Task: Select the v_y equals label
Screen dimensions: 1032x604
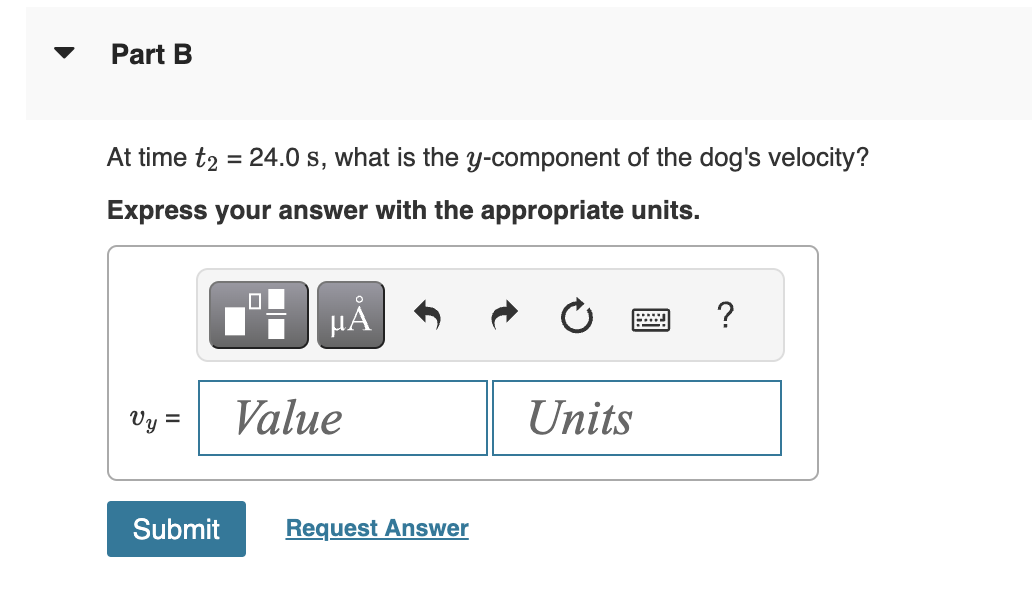Action: click(157, 419)
